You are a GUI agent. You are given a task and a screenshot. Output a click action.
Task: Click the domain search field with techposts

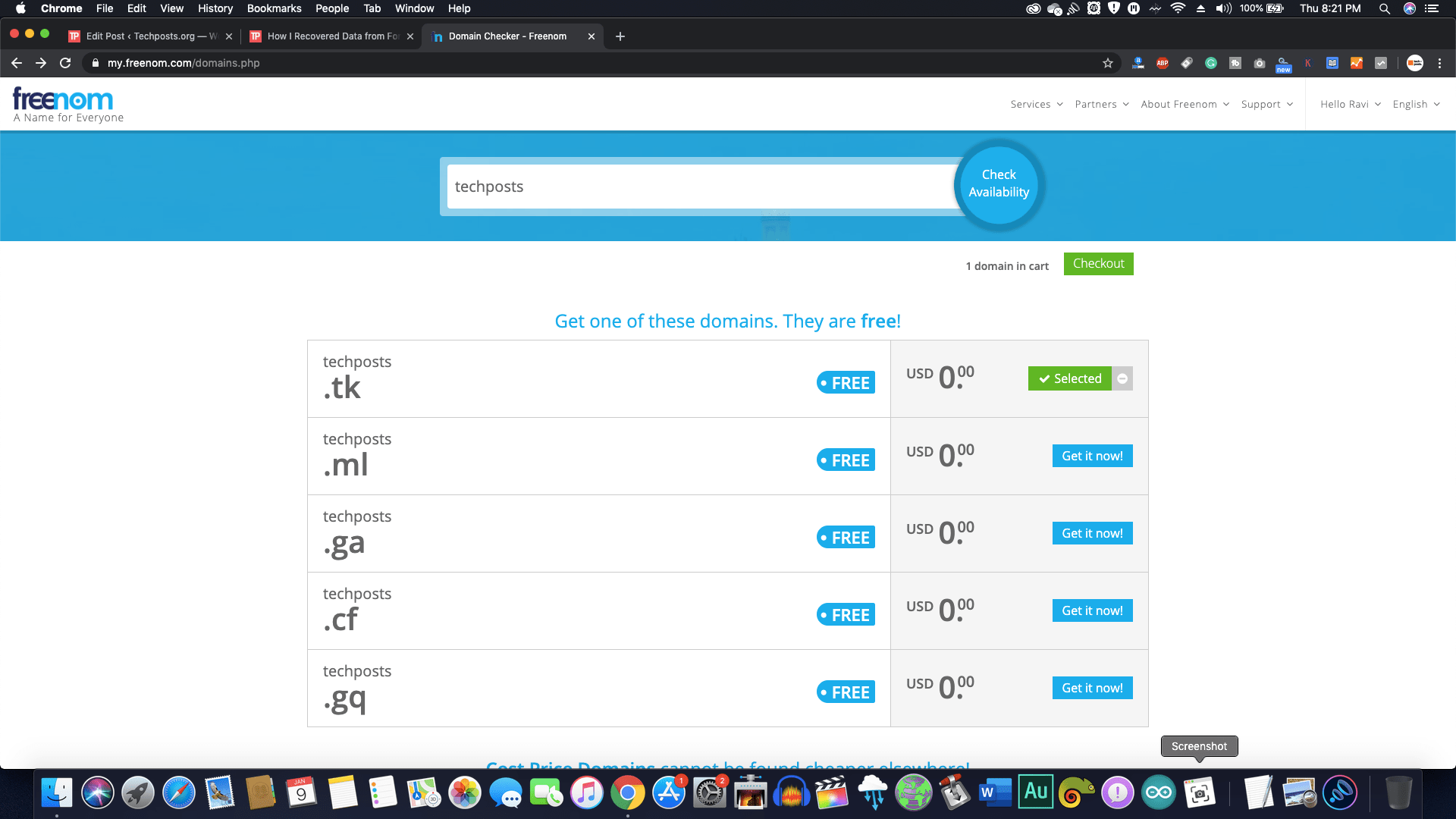tap(701, 187)
